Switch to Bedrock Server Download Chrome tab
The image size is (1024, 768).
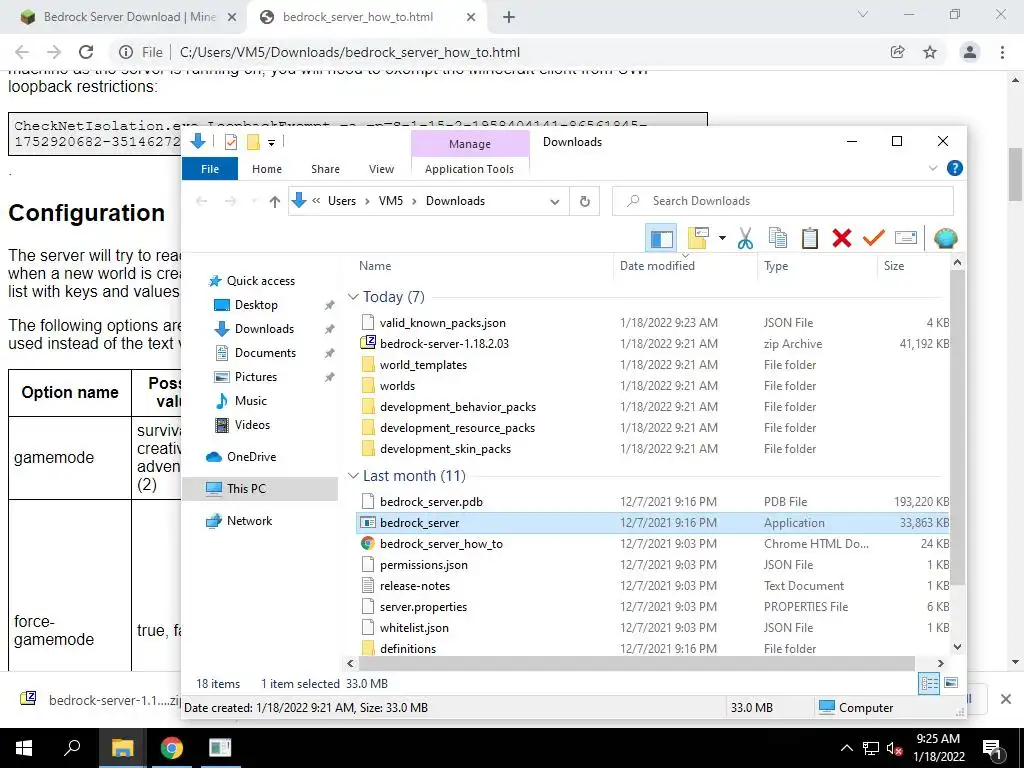[x=128, y=17]
